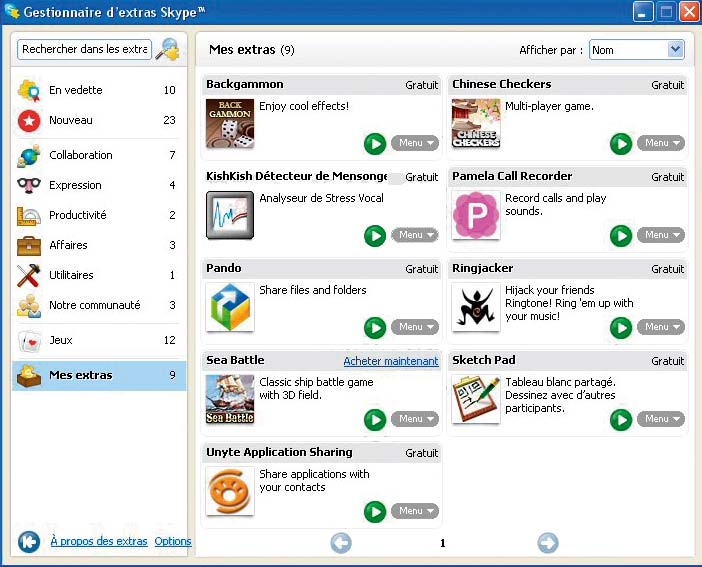Launch Pando with its green play button

point(375,328)
